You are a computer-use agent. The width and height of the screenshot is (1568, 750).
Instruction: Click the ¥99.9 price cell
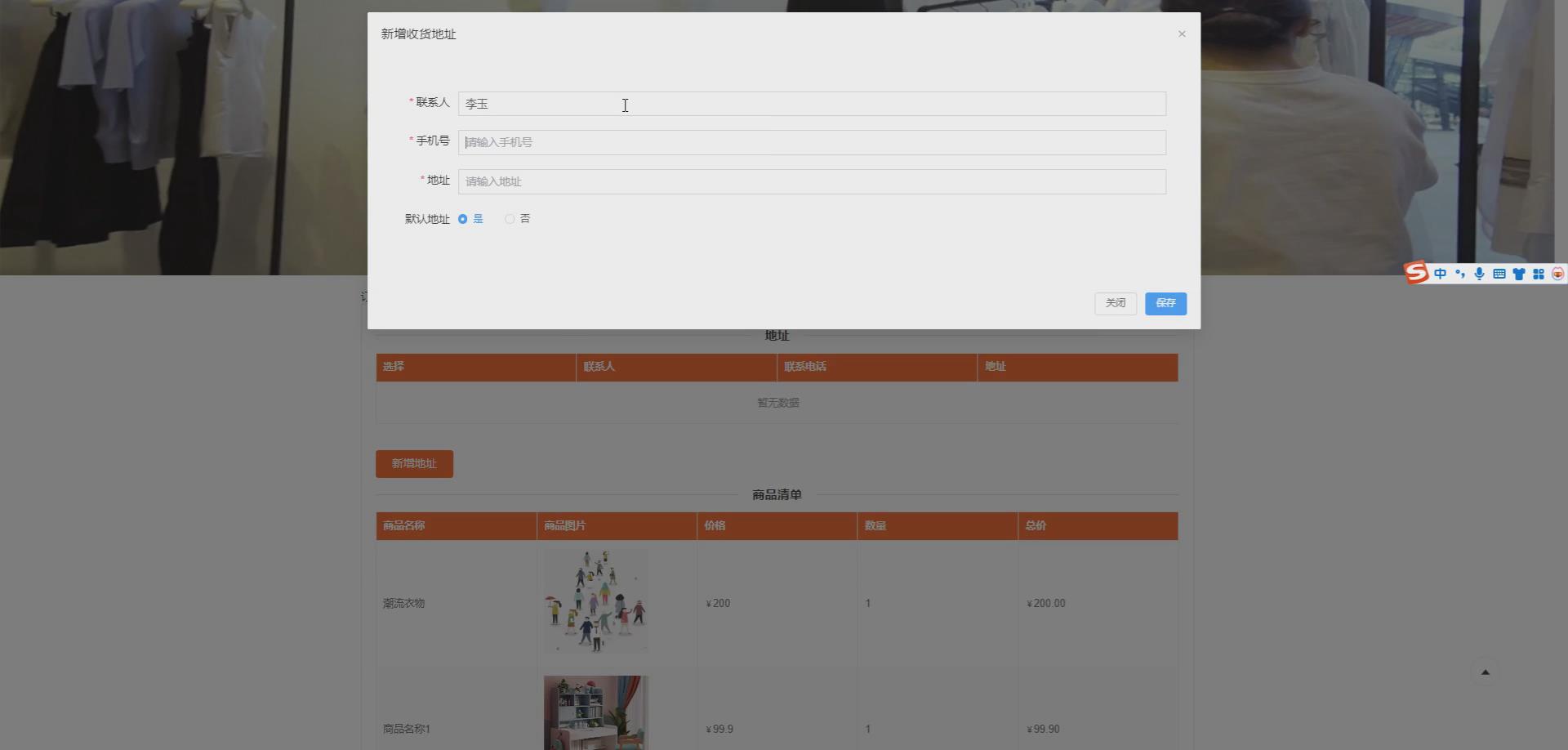[719, 729]
